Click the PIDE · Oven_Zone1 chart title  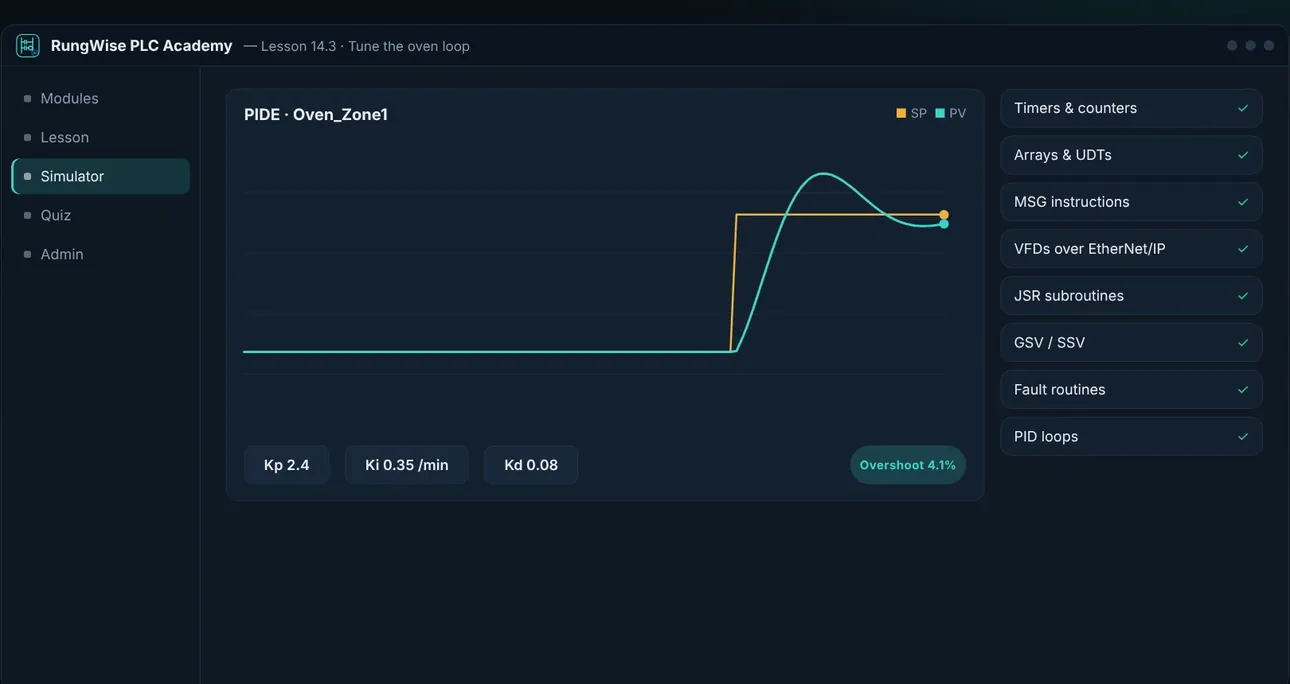click(316, 115)
